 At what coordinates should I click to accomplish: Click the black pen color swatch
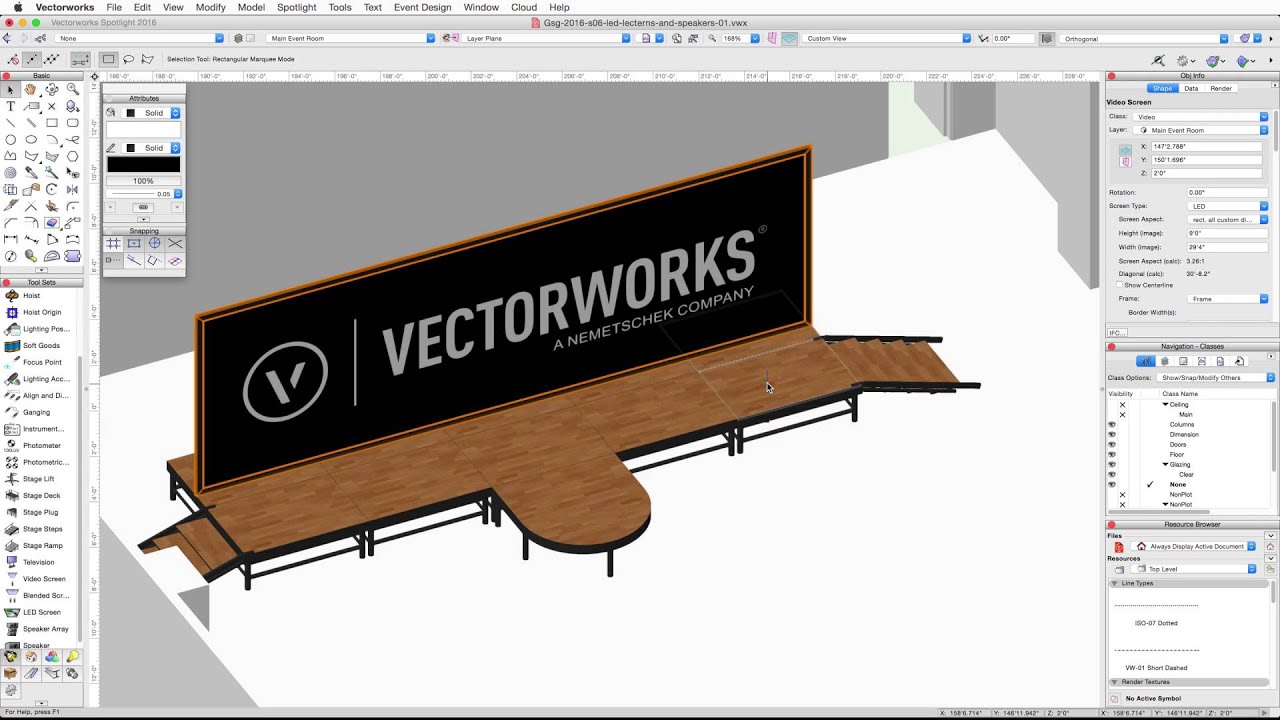pos(143,165)
